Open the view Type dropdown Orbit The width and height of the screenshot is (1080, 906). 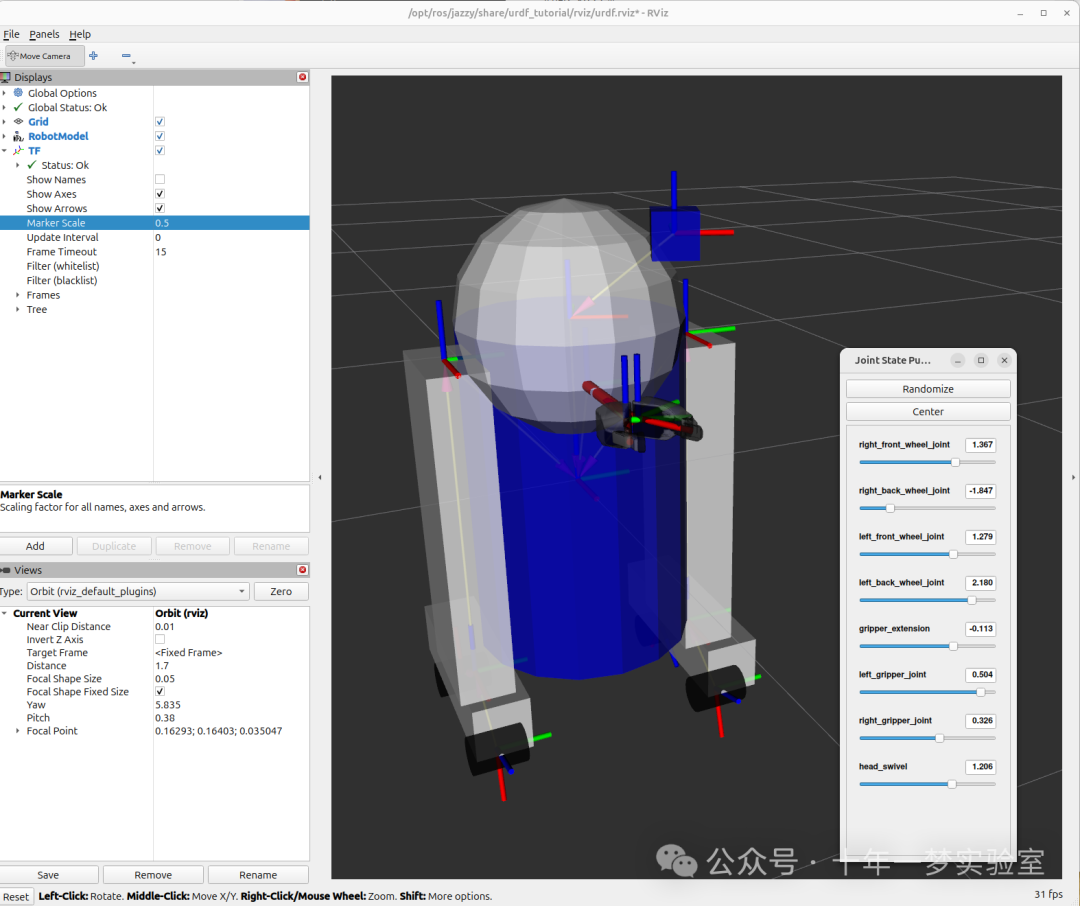(x=138, y=591)
